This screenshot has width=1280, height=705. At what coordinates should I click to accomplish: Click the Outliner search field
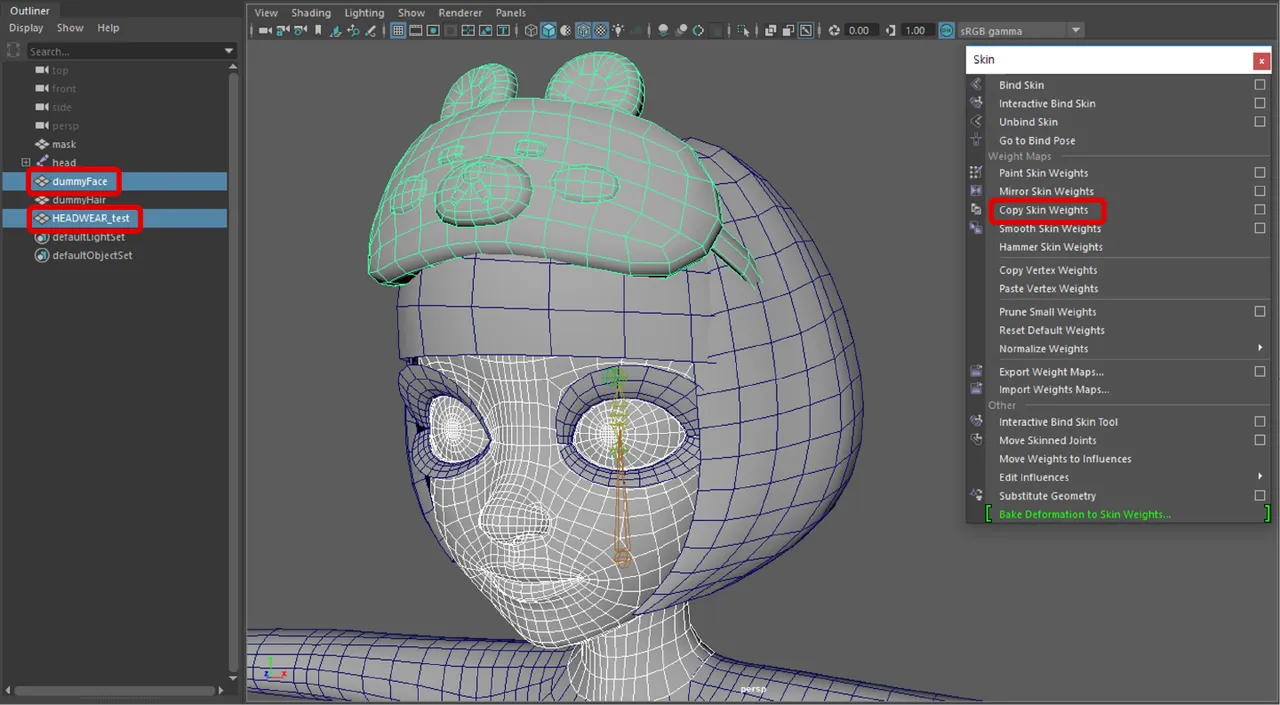(115, 50)
